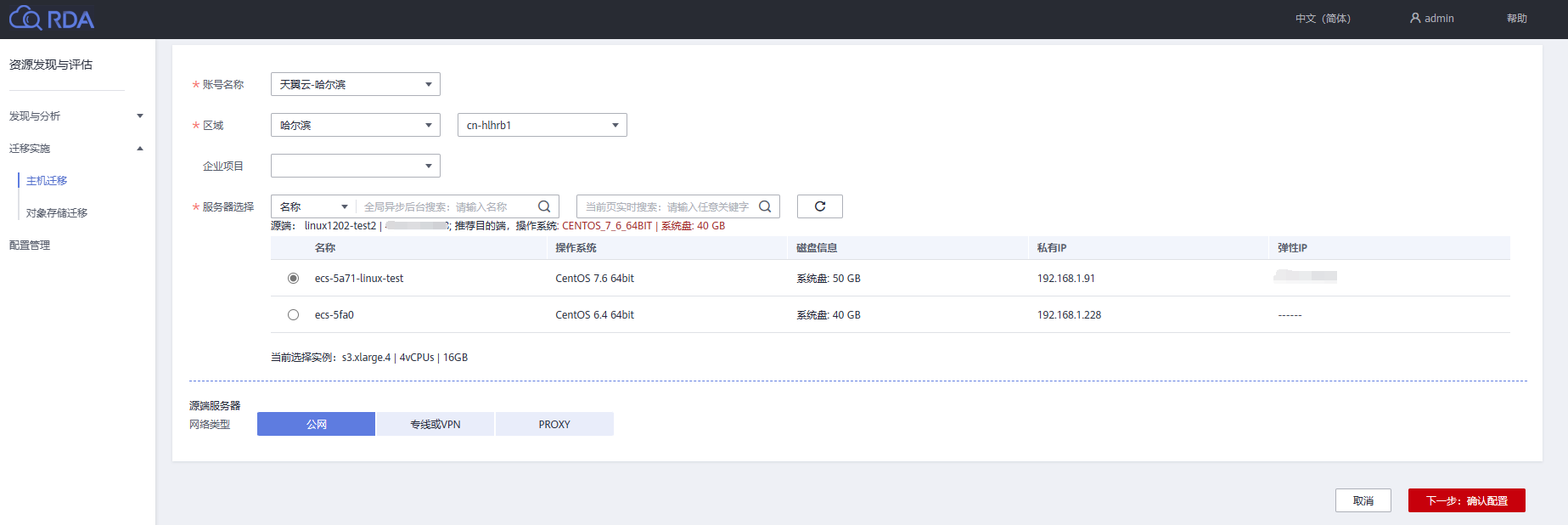Open the 企业项目 dropdown
Viewport: 1568px width, 525px height.
point(355,166)
